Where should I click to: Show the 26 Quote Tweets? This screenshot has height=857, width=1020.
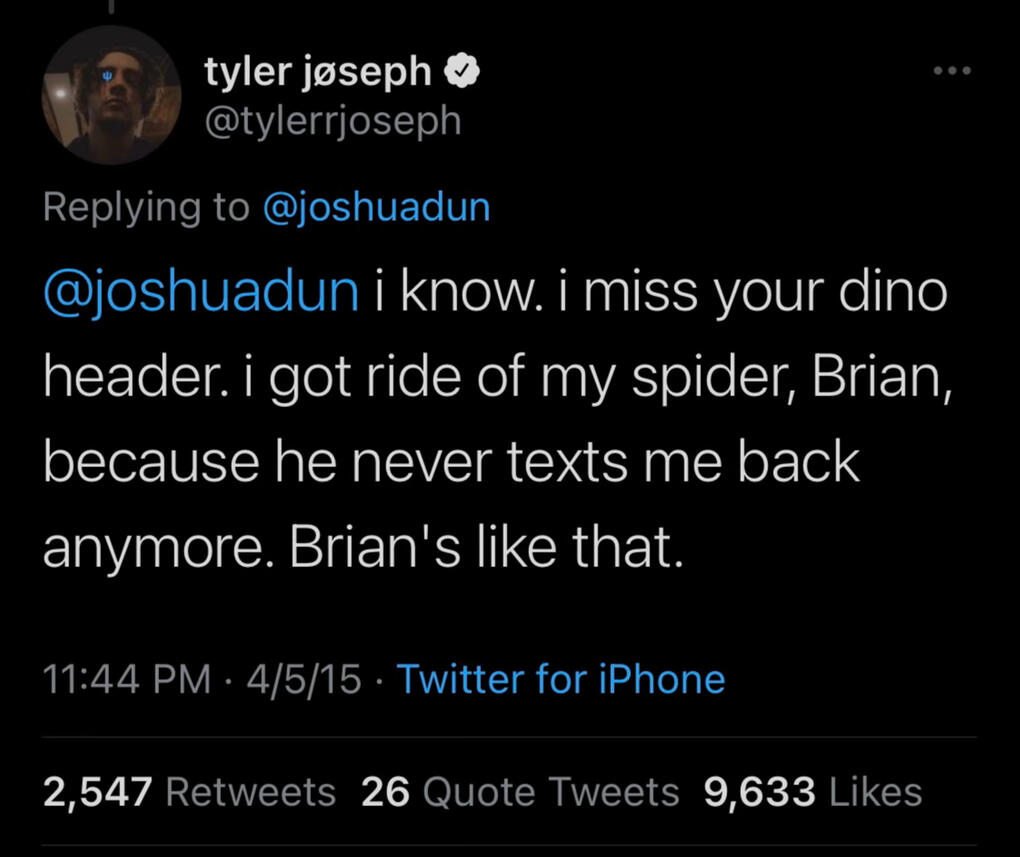pyautogui.click(x=519, y=793)
